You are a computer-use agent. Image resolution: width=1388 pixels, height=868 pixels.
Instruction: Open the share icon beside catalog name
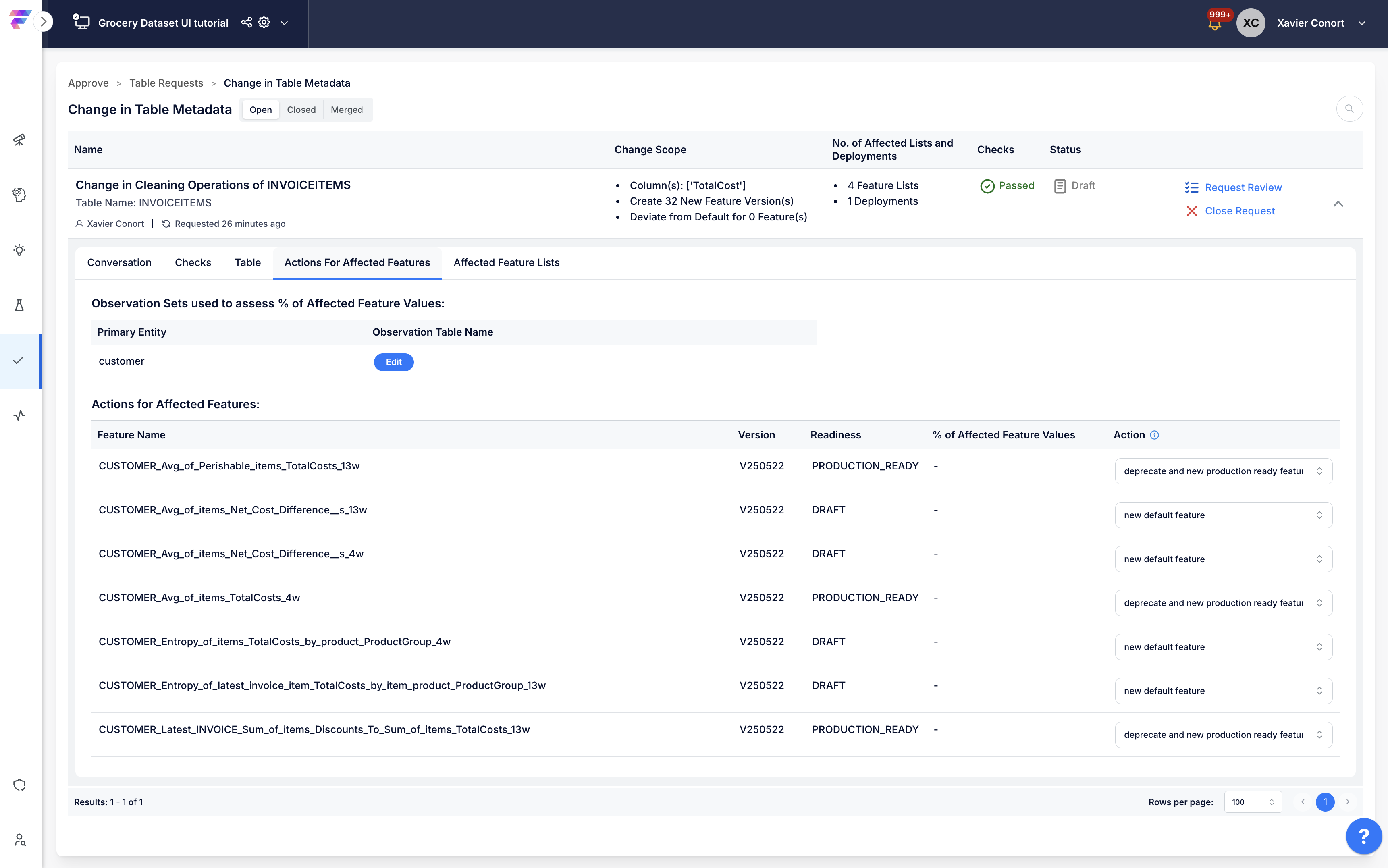246,23
